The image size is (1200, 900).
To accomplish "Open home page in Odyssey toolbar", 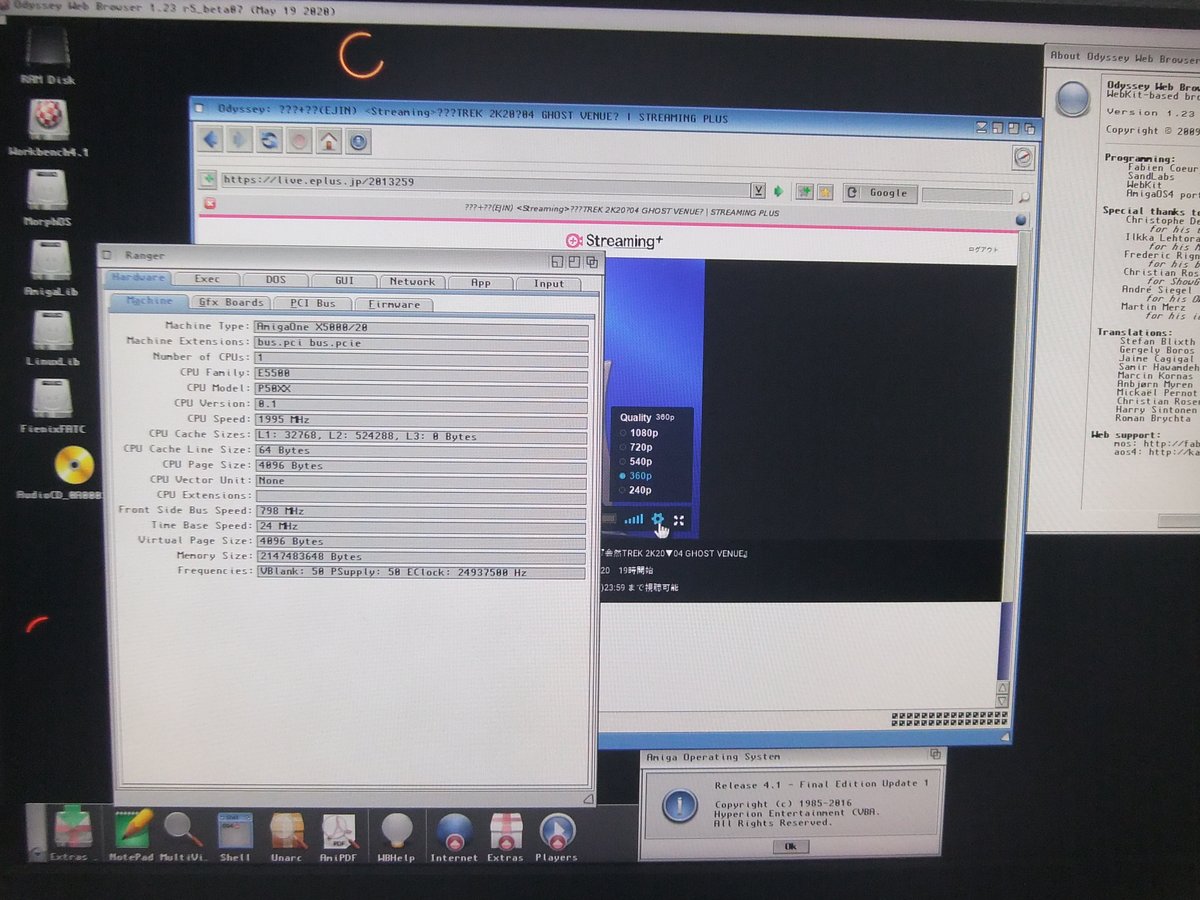I will coord(328,141).
